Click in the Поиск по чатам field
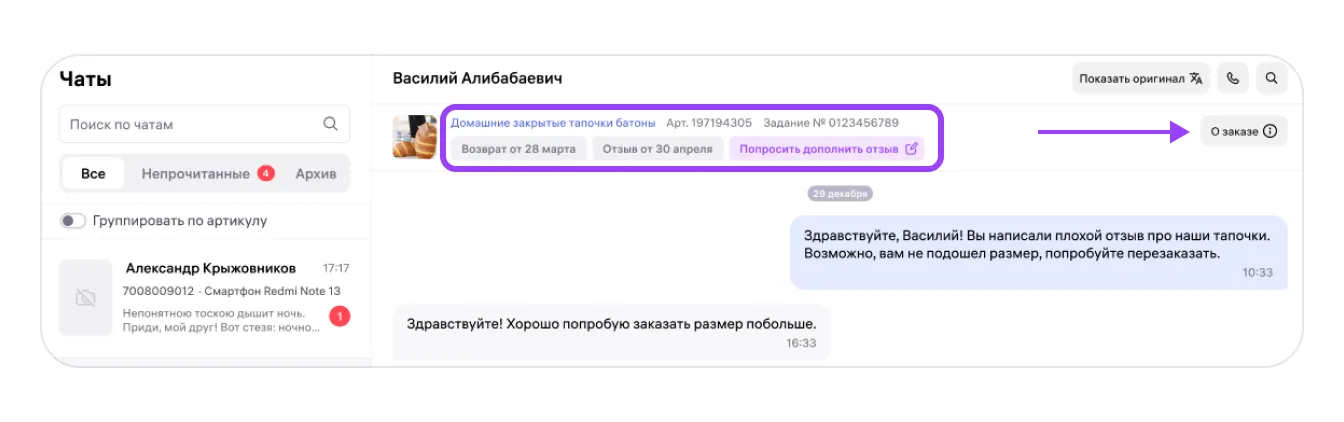 click(190, 125)
